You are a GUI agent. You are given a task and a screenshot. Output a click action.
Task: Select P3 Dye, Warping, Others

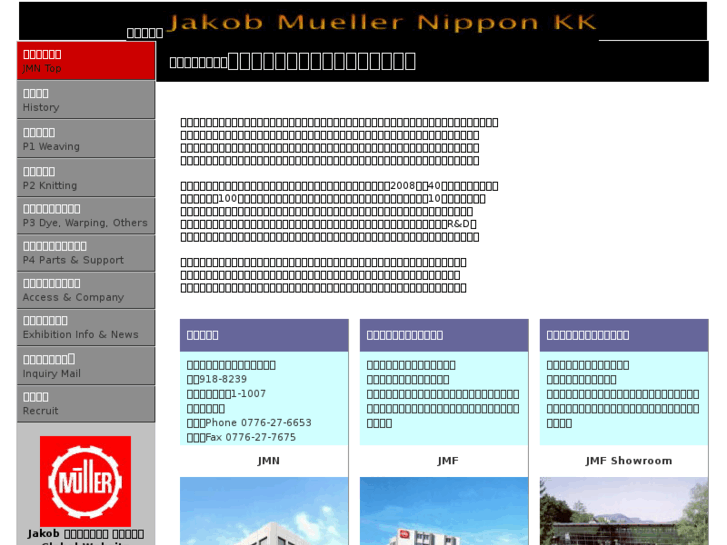click(86, 216)
